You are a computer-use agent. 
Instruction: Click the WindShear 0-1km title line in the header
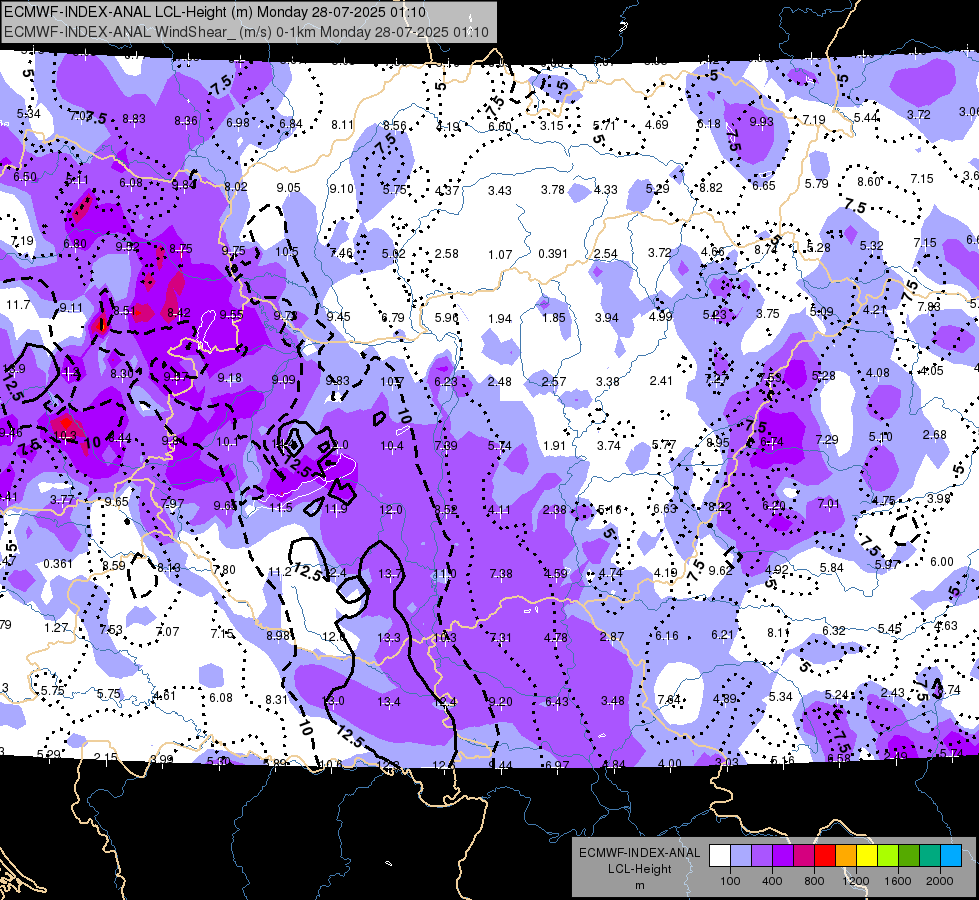246,32
